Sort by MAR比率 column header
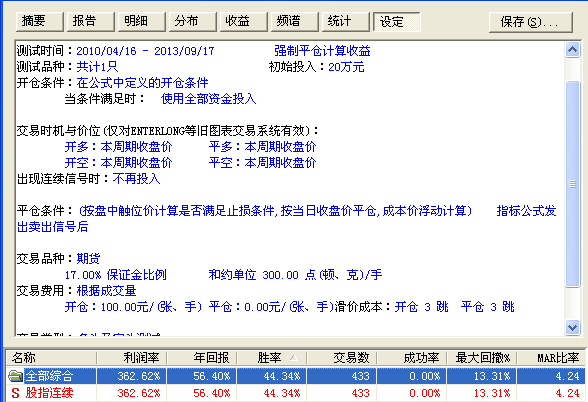 coord(551,358)
